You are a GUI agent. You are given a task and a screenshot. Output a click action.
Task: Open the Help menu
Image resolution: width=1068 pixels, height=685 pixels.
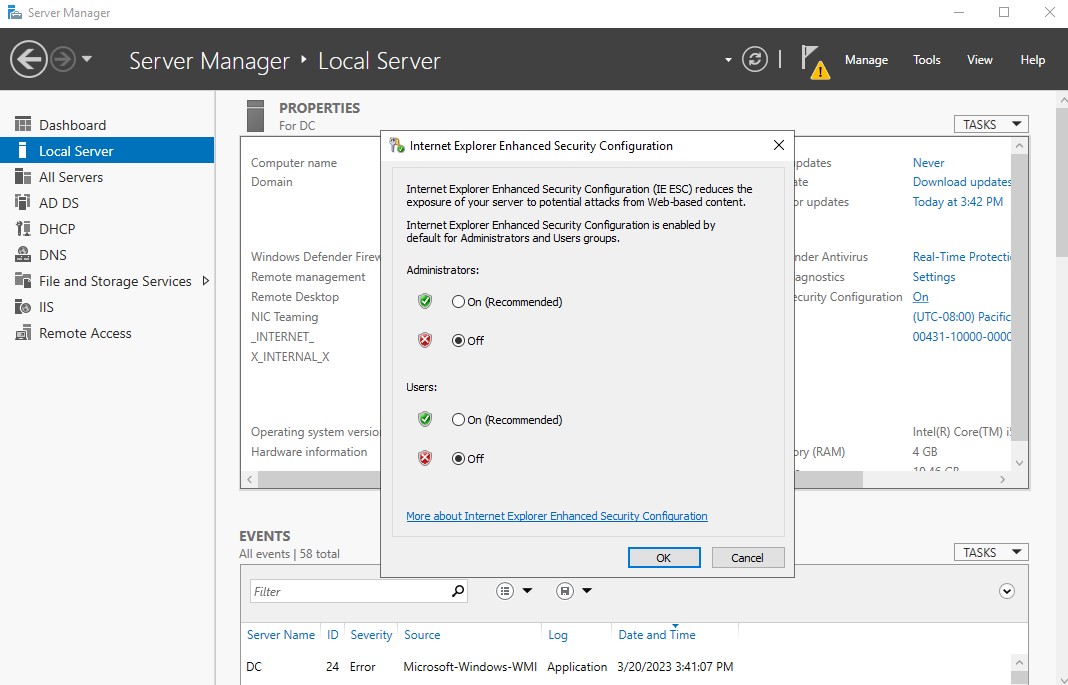pyautogui.click(x=1032, y=60)
